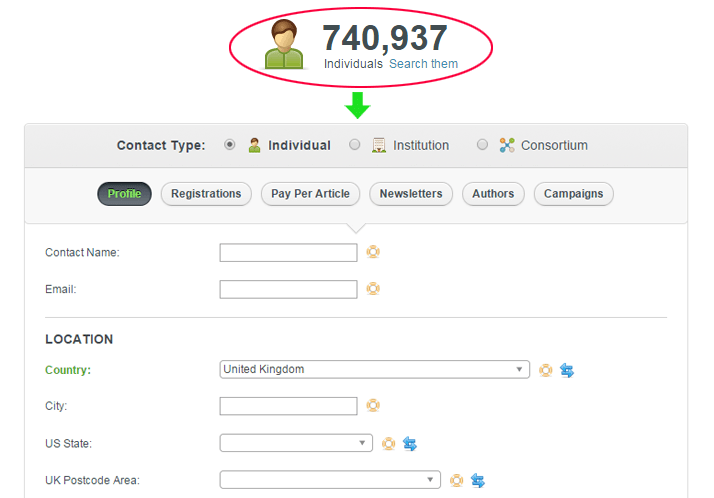Select the Institution contact type radio button
This screenshot has height=498, width=714.
tap(355, 145)
